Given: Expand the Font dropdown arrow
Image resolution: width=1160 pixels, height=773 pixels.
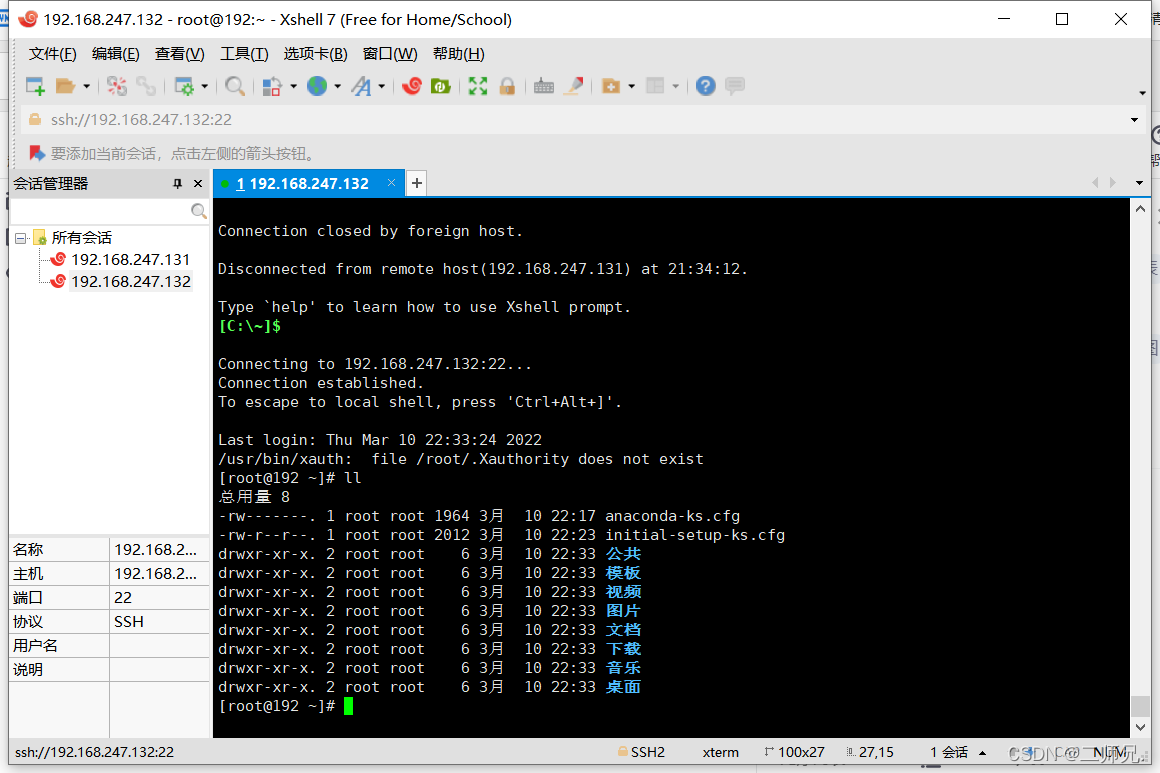Looking at the screenshot, I should click(x=382, y=87).
